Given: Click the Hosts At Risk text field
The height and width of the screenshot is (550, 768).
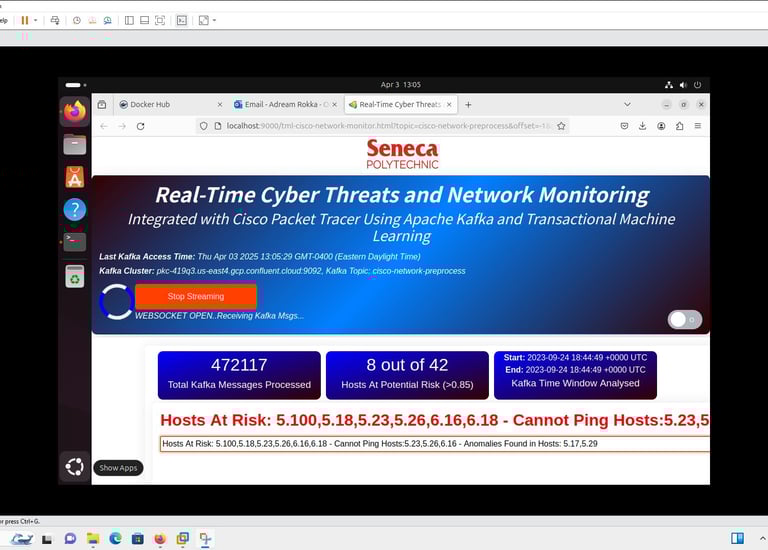Looking at the screenshot, I should point(434,444).
